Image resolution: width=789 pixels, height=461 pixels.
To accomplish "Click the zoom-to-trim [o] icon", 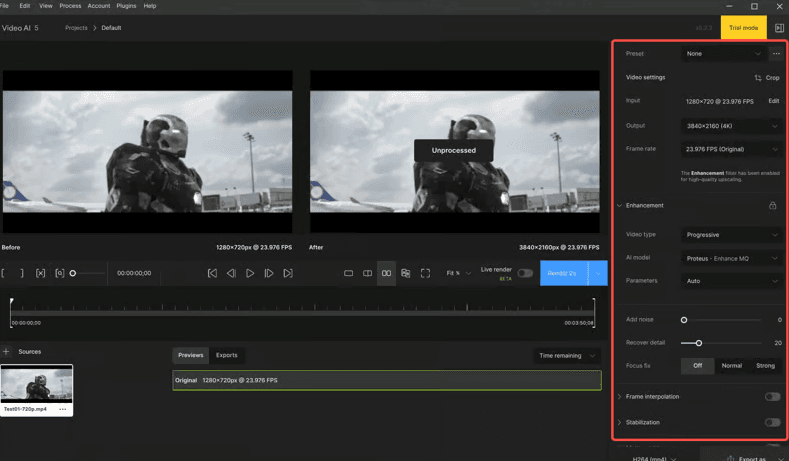I will (x=59, y=273).
